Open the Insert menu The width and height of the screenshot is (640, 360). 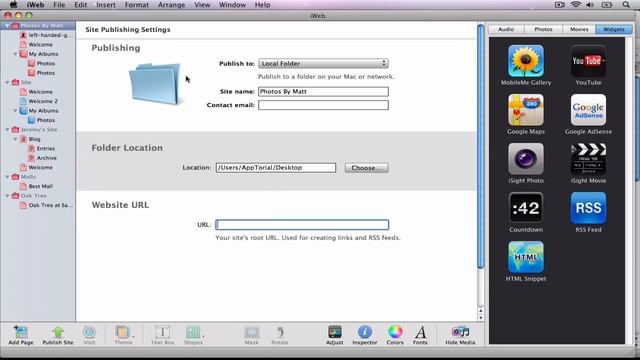tap(106, 5)
